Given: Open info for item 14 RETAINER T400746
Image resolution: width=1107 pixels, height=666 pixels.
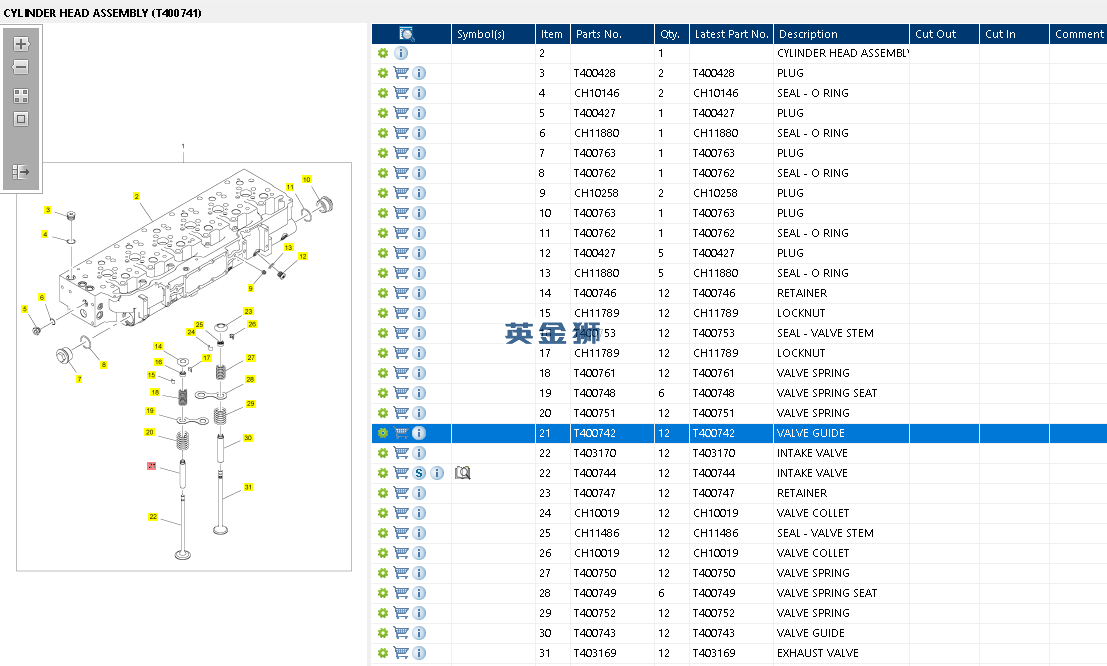Looking at the screenshot, I should click(419, 293).
